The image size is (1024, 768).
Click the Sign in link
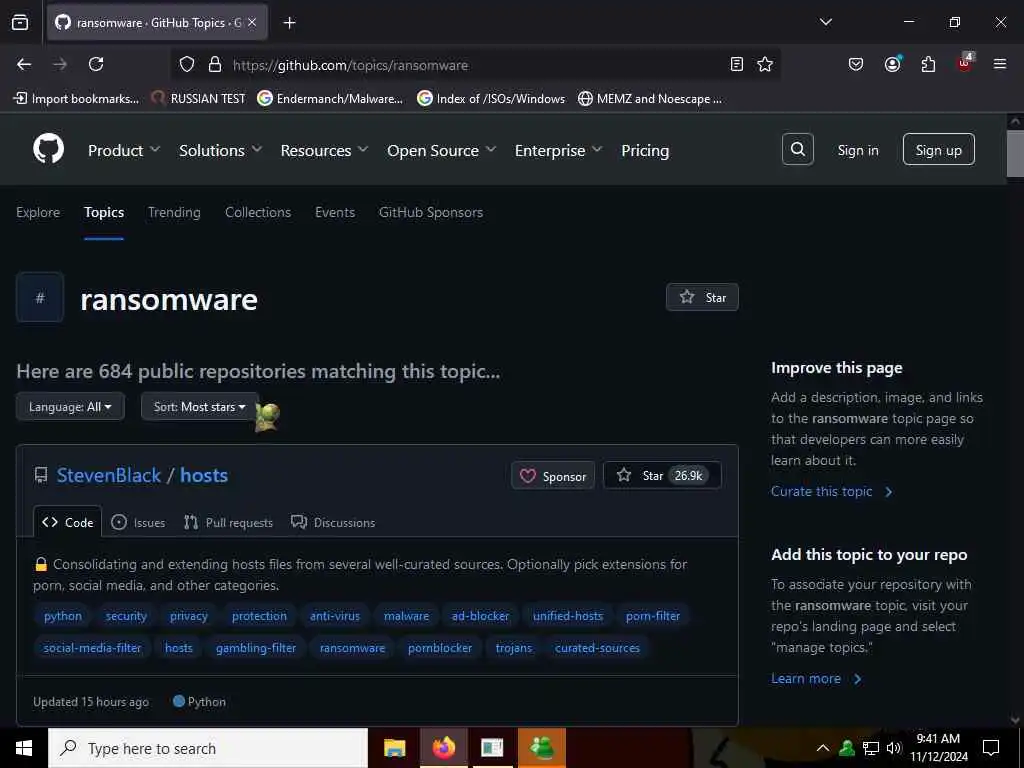point(858,150)
